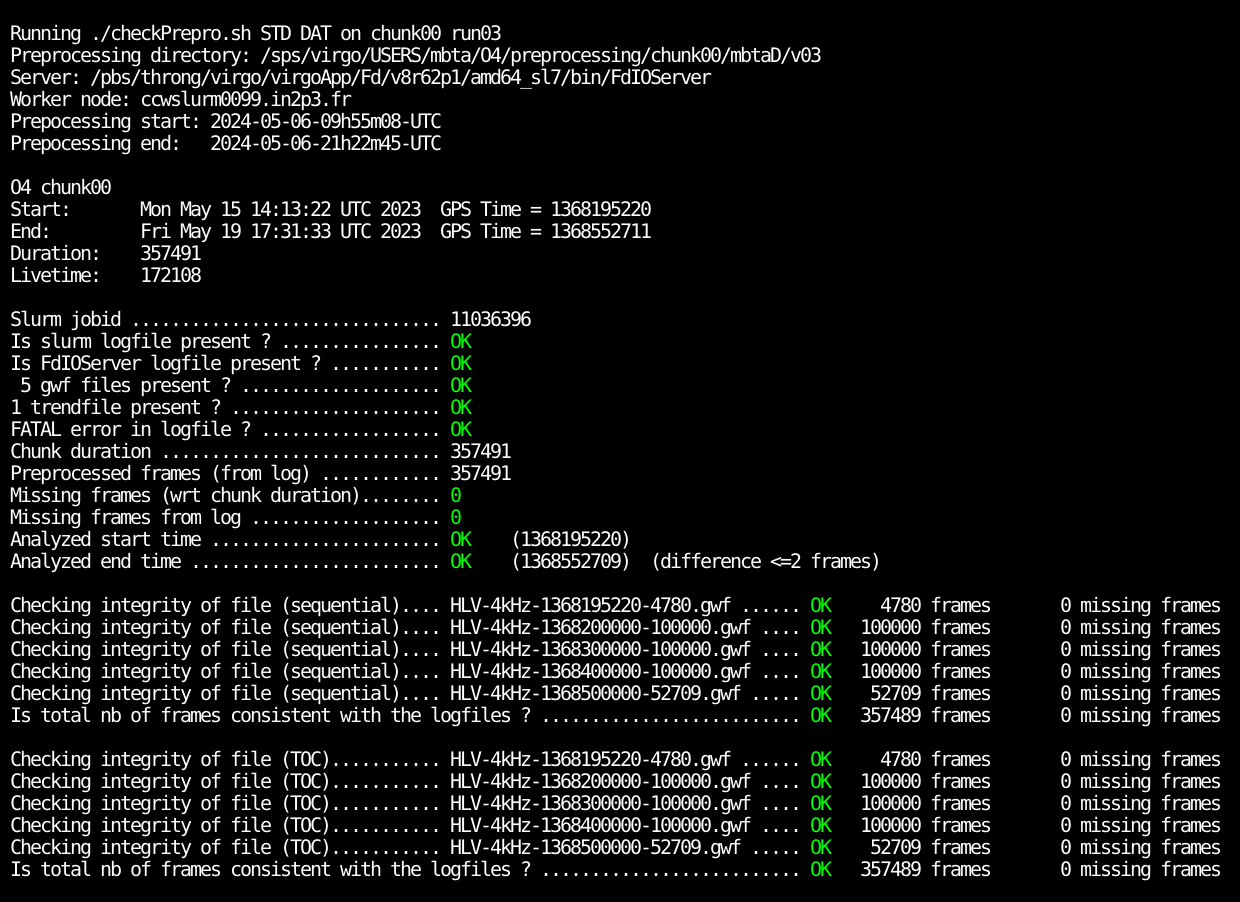This screenshot has width=1240, height=902.
Task: Click the FdIOServer server binary path
Action: [x=400, y=77]
